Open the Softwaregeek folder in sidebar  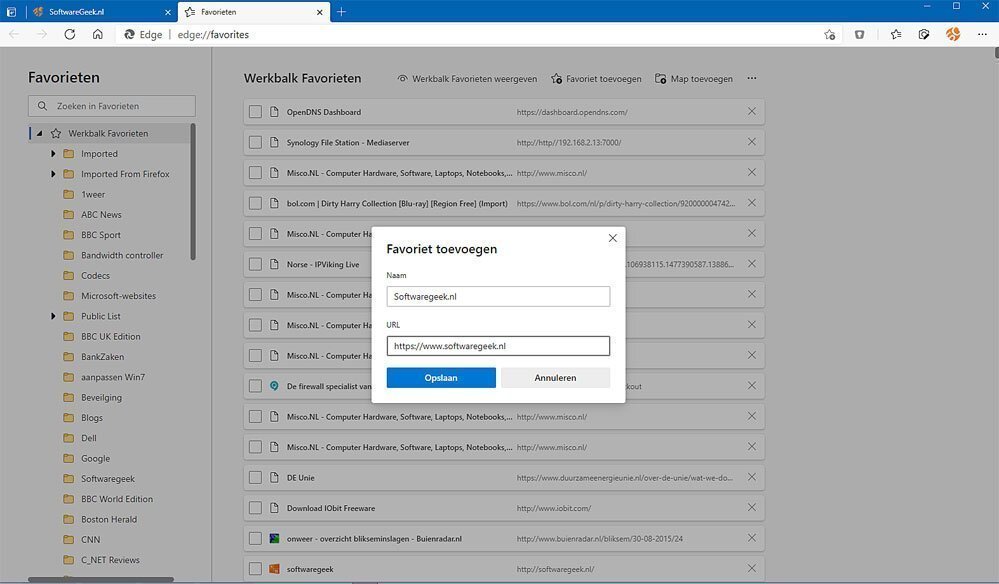[108, 479]
